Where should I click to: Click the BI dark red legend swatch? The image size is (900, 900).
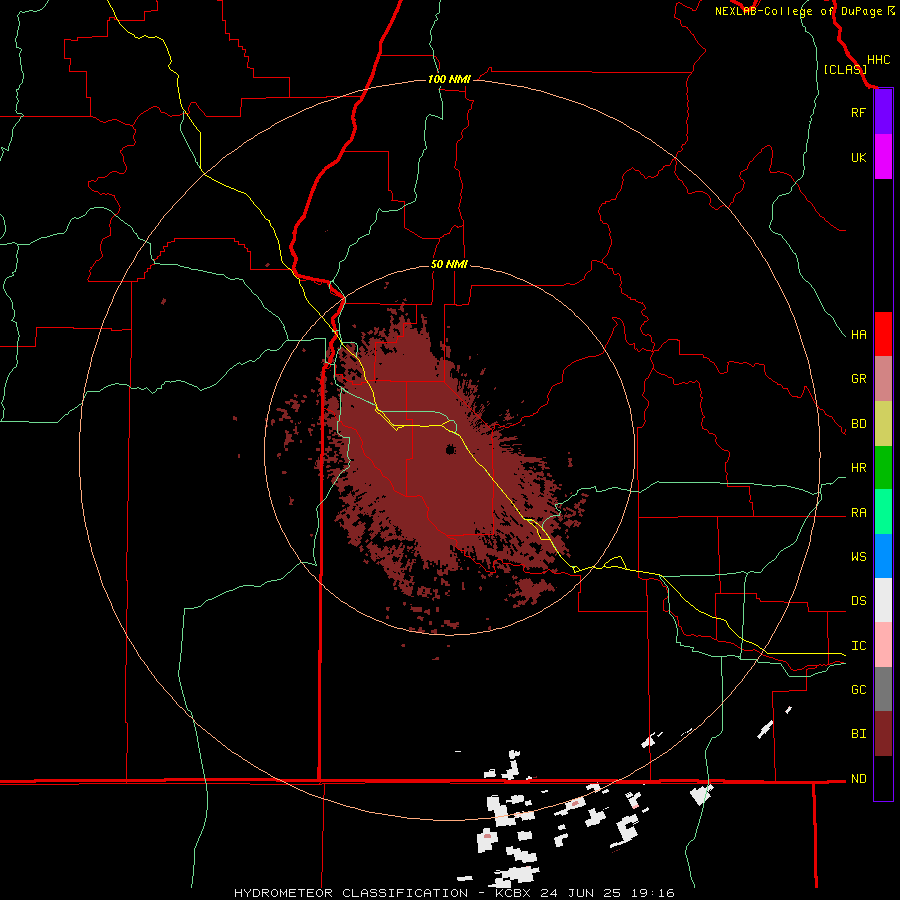(x=883, y=734)
